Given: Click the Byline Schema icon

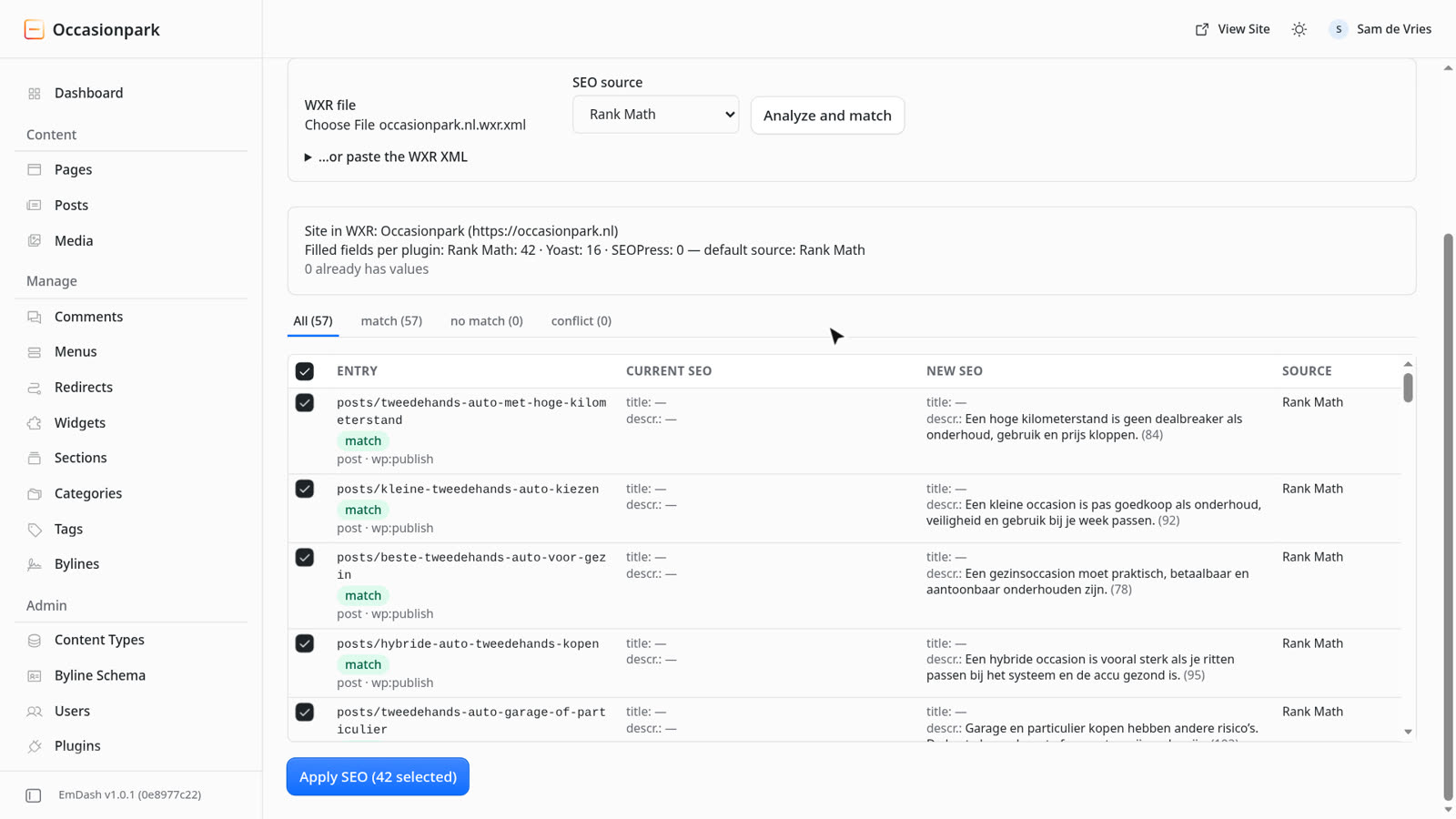Looking at the screenshot, I should click(x=35, y=676).
